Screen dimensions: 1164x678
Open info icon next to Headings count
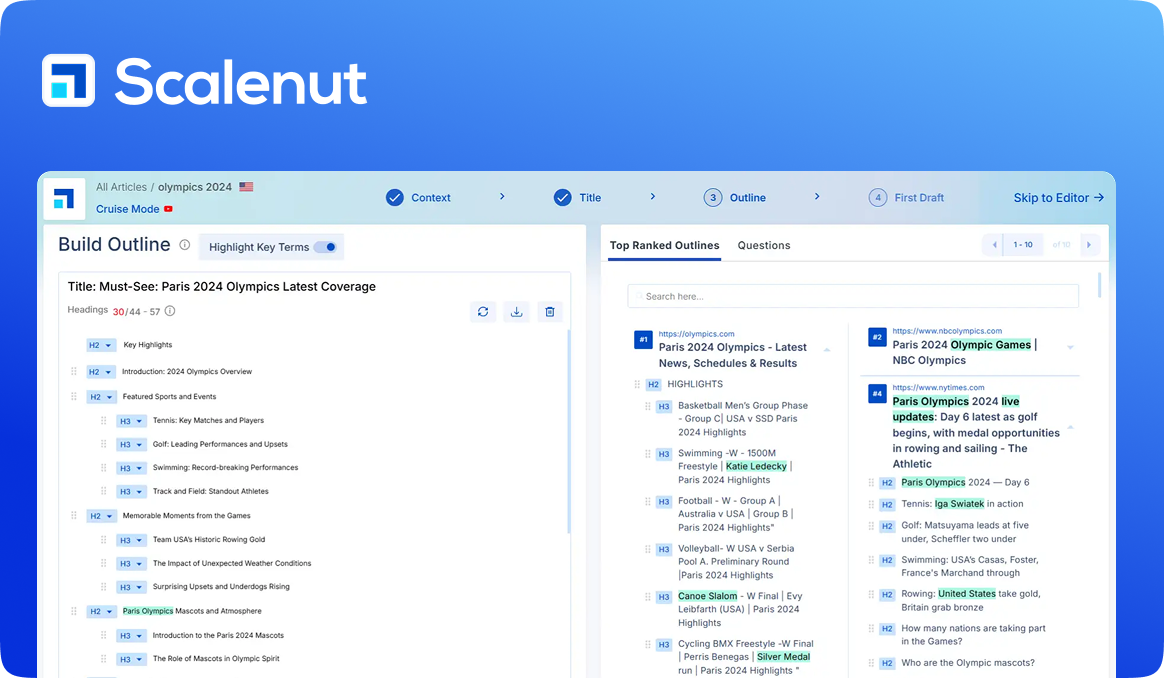click(170, 311)
